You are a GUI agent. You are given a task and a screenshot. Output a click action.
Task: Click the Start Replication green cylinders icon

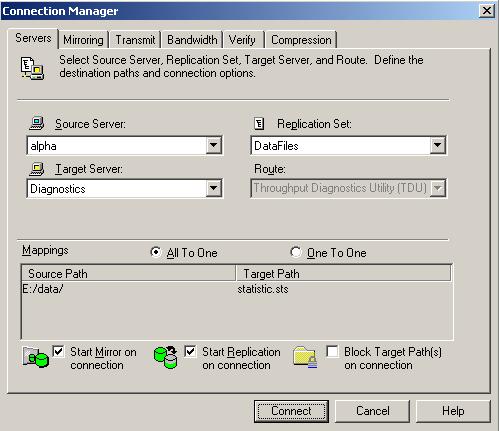pos(166,357)
